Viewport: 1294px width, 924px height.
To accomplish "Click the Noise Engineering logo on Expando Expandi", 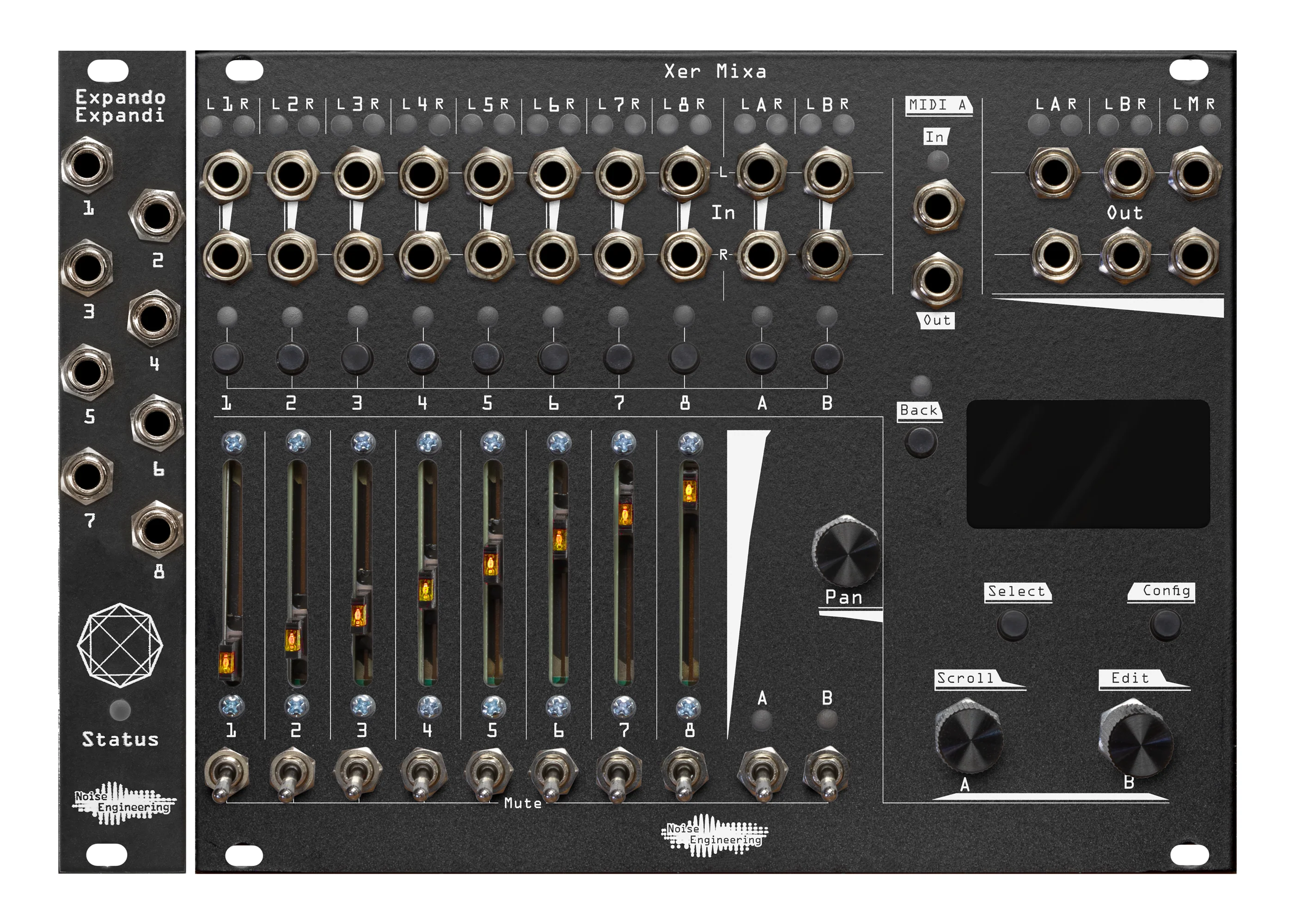I will (x=123, y=804).
